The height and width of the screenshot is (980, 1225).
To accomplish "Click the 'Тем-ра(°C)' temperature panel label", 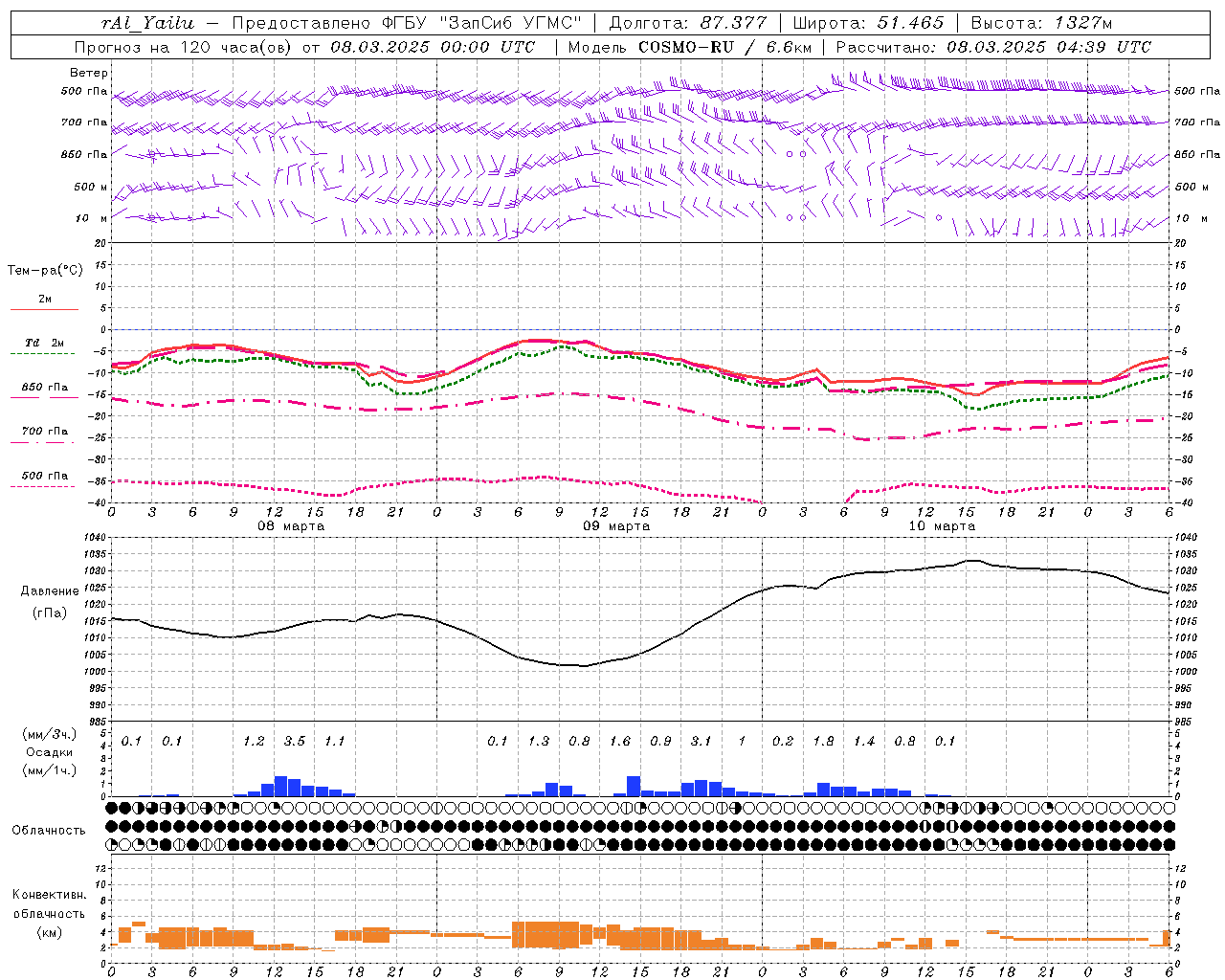I will [x=45, y=271].
